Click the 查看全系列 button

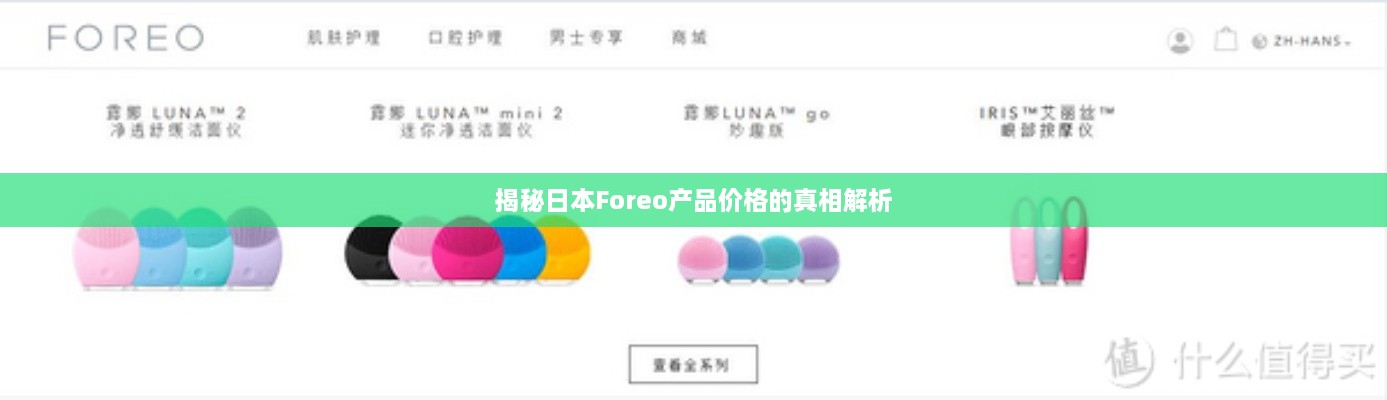(x=693, y=365)
